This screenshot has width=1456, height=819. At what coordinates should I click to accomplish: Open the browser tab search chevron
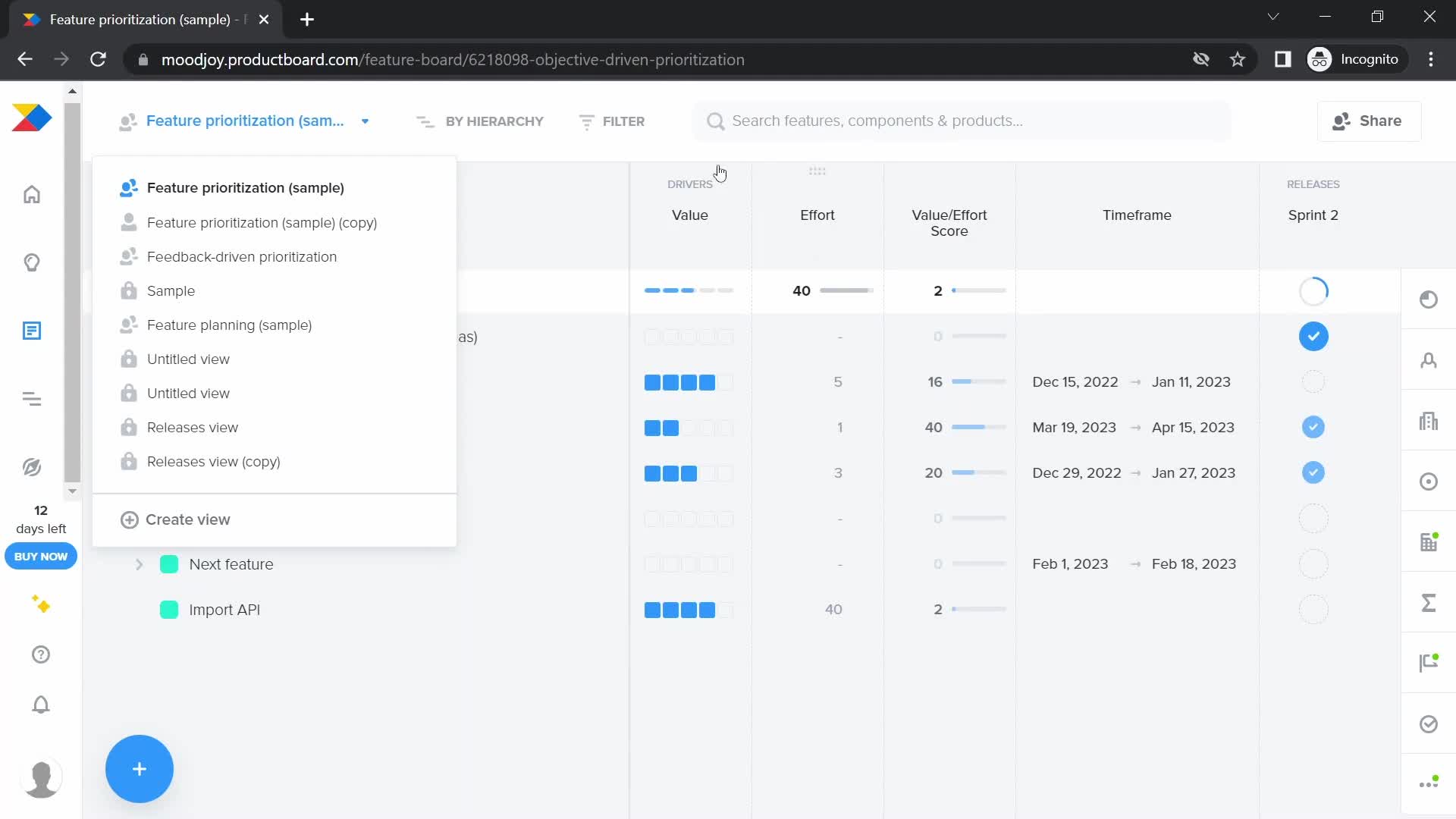pyautogui.click(x=1273, y=17)
